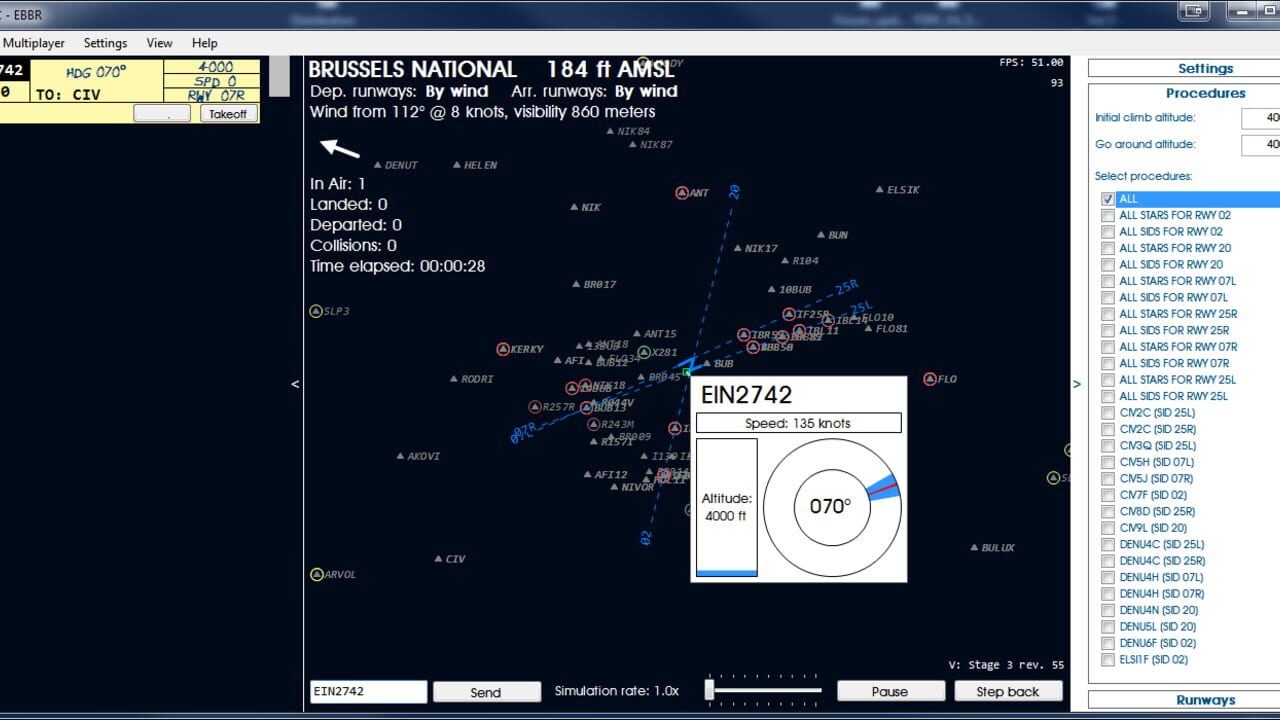This screenshot has height=720, width=1280.
Task: Open the View menu
Action: tap(159, 43)
